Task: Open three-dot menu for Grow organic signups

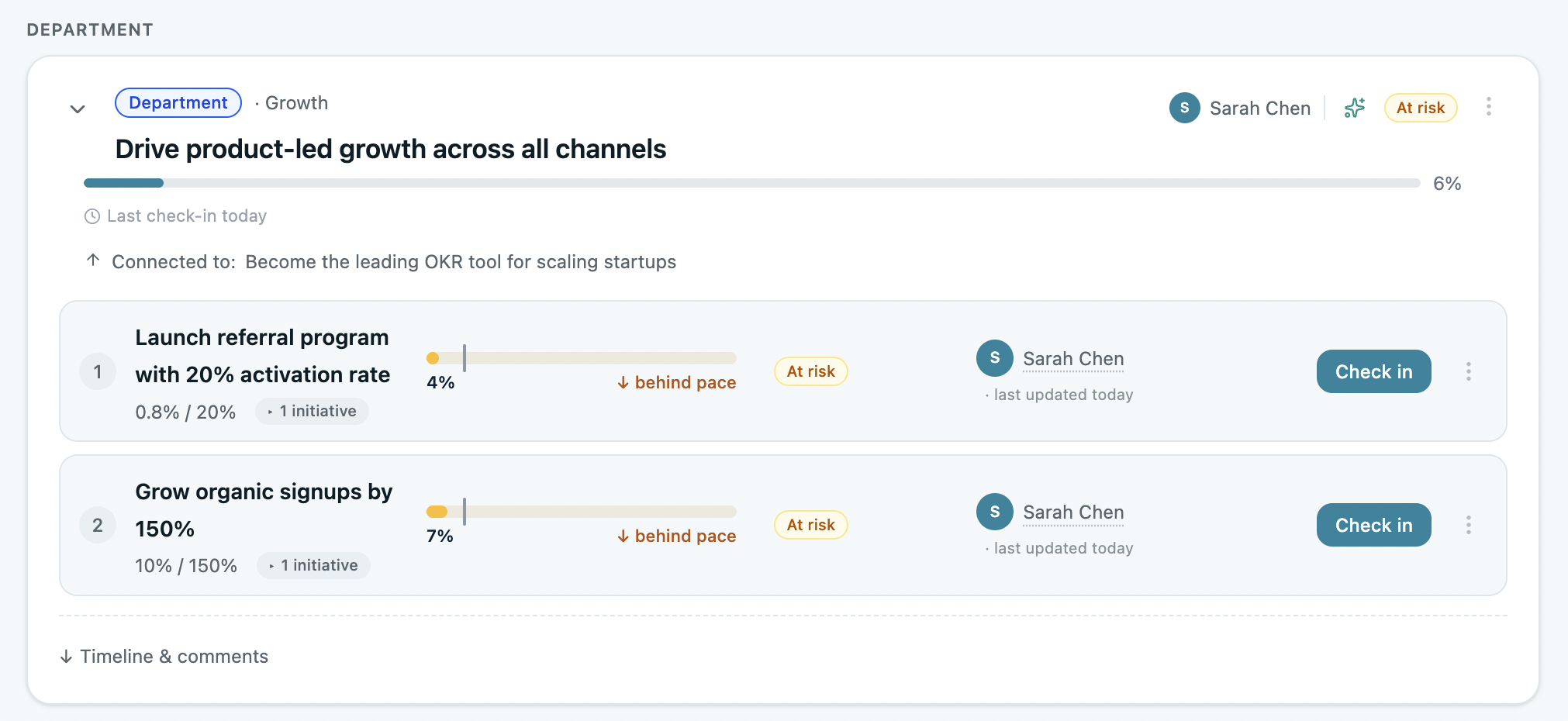Action: click(x=1468, y=525)
